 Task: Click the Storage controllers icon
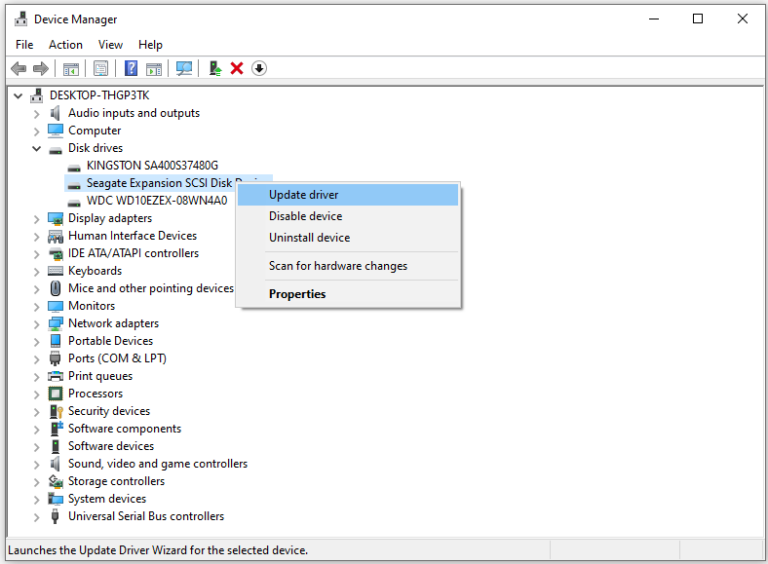pos(55,481)
